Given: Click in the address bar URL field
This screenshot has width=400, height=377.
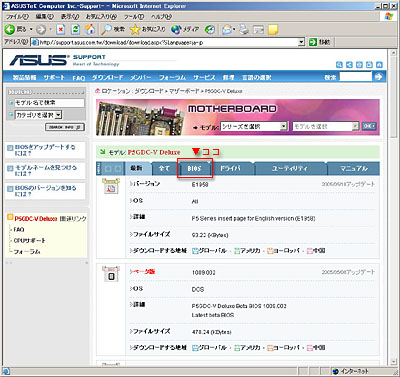Looking at the screenshot, I should click(x=169, y=42).
